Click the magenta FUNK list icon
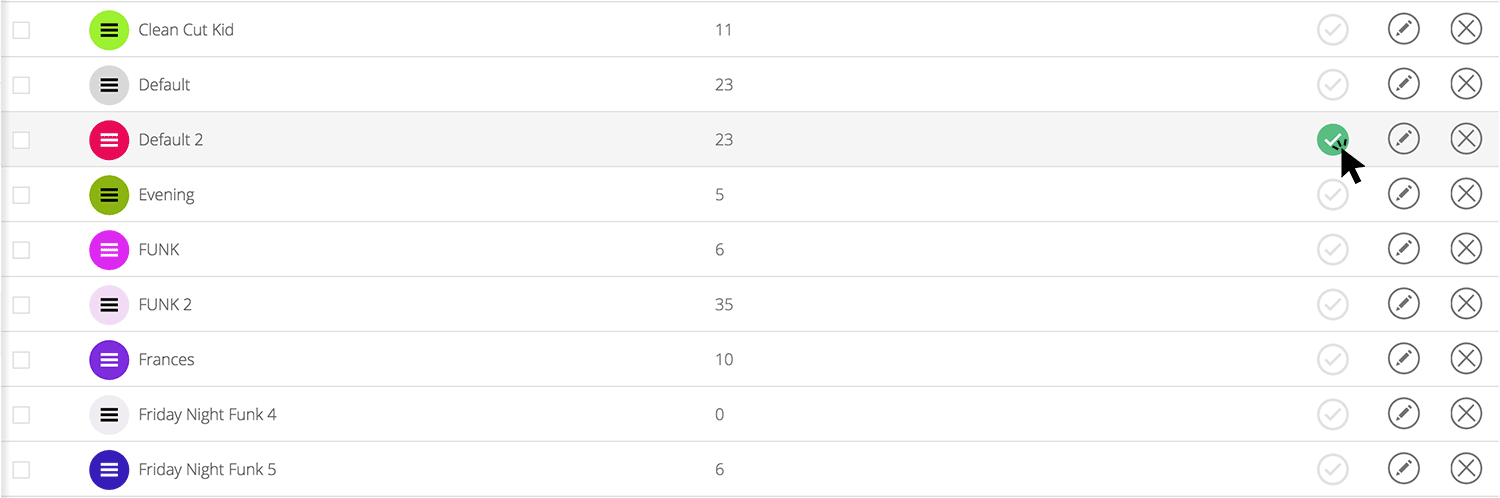The image size is (1500, 498). (109, 249)
